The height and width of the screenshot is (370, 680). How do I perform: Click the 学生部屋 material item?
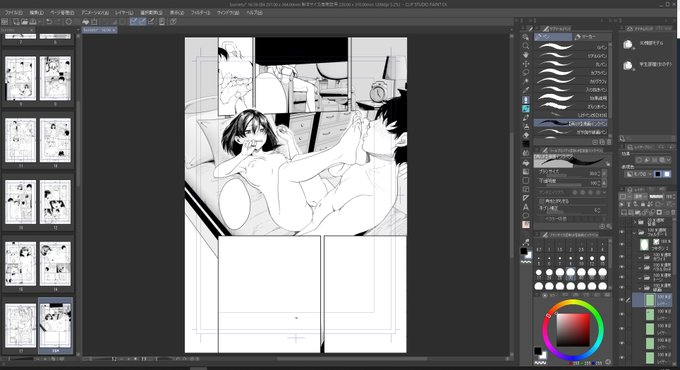tap(646, 65)
